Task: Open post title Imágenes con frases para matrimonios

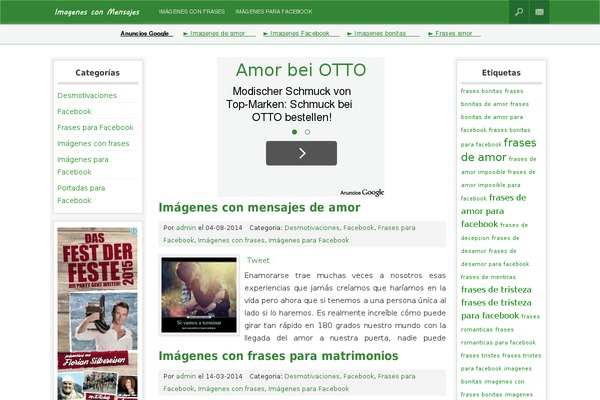Action: click(279, 356)
